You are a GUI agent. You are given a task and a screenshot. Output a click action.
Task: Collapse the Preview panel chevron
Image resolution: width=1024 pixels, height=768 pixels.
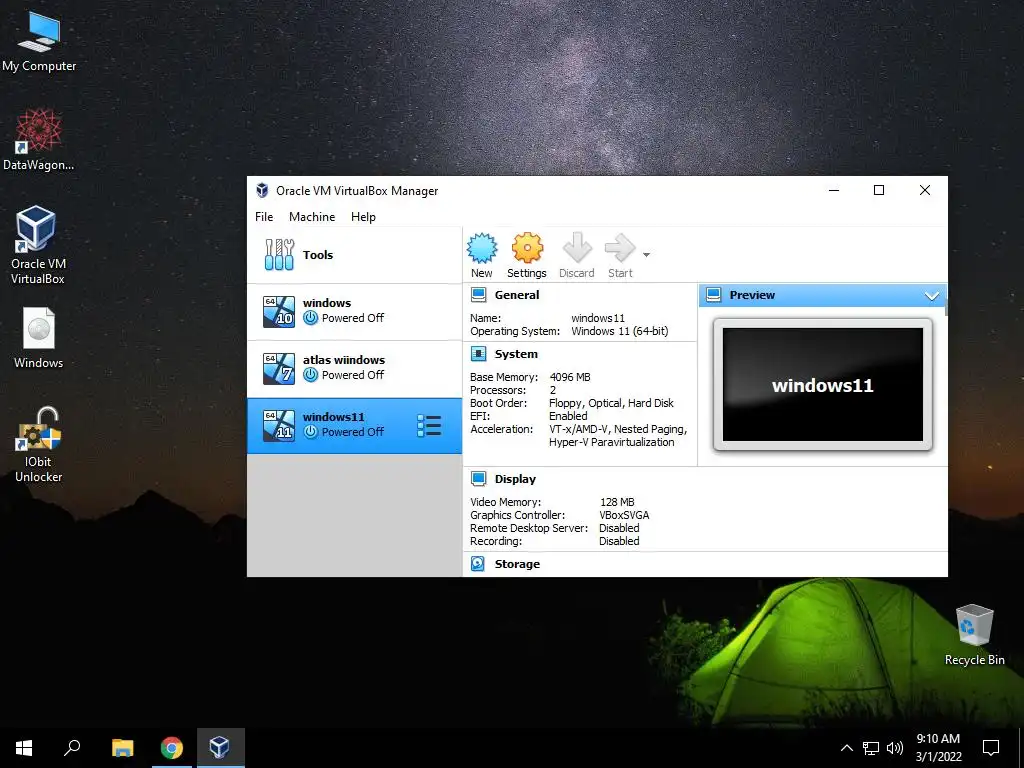point(932,296)
